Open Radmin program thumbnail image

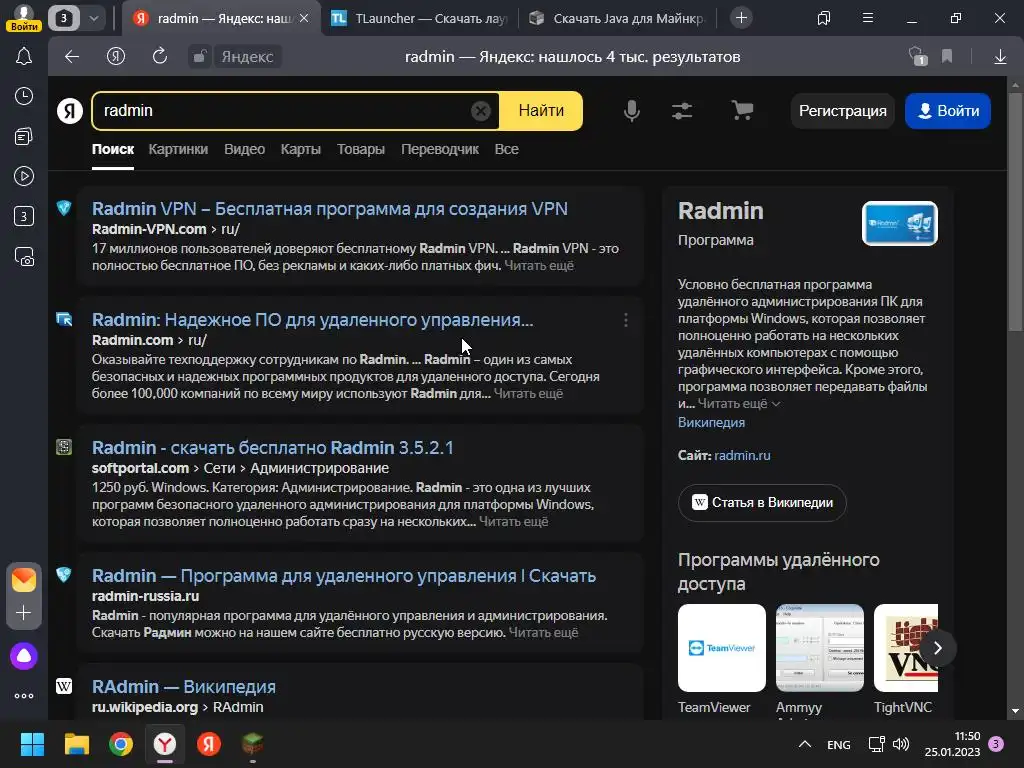[899, 223]
